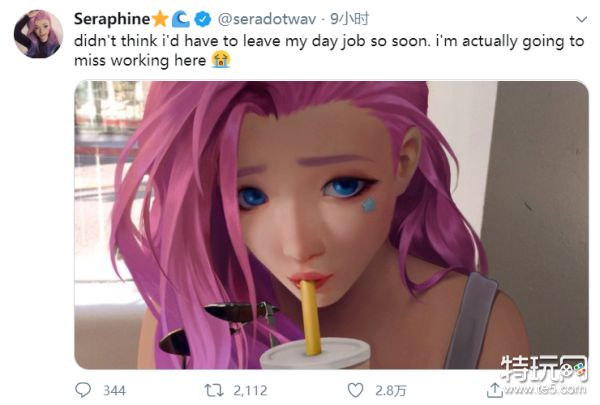The image size is (600, 405).
Task: Open the reply speech bubble icon
Action: tap(83, 390)
